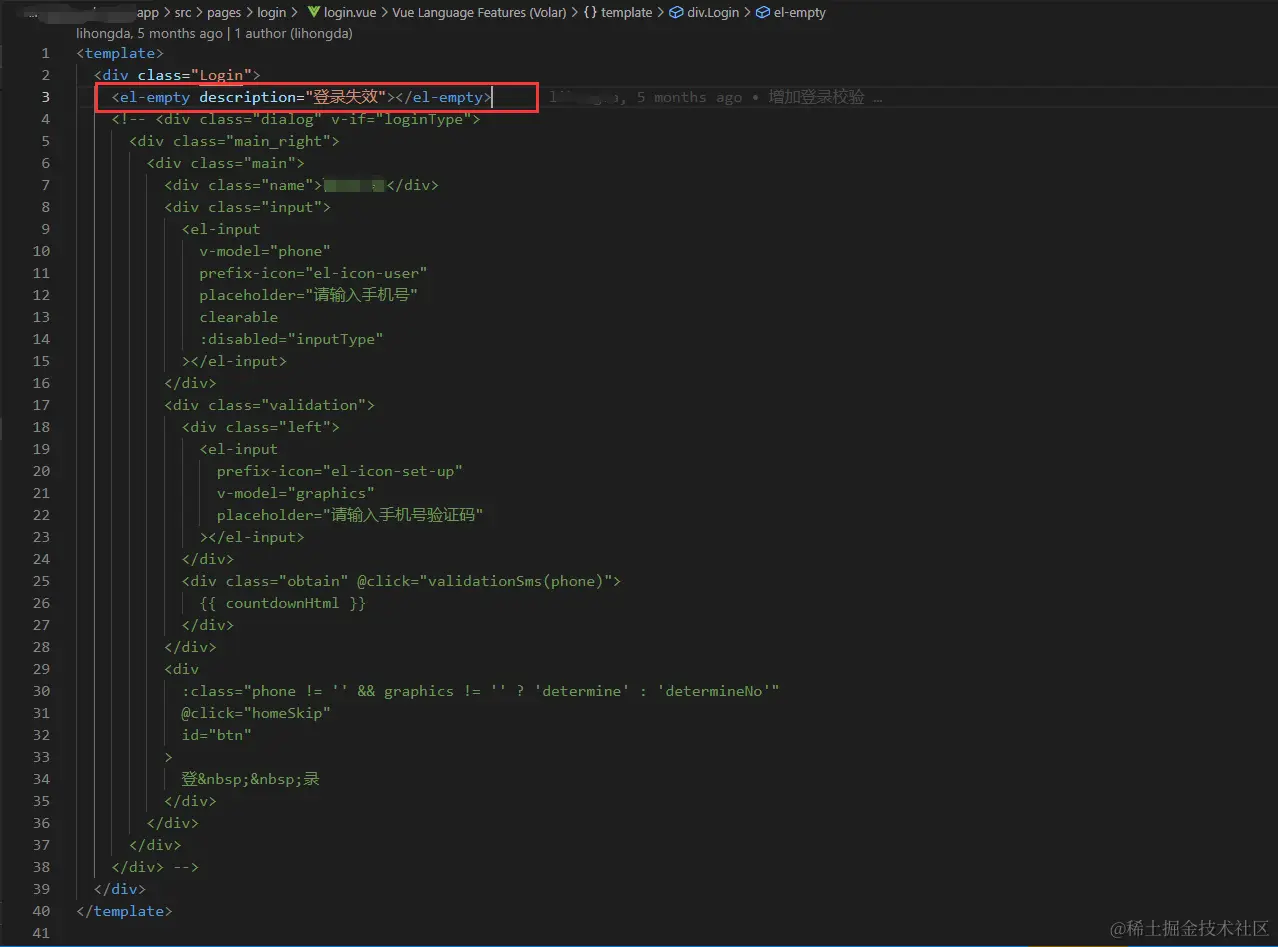Viewport: 1278px width, 947px height.
Task: Open the div.Login symbol breadcrumb
Action: pos(712,13)
